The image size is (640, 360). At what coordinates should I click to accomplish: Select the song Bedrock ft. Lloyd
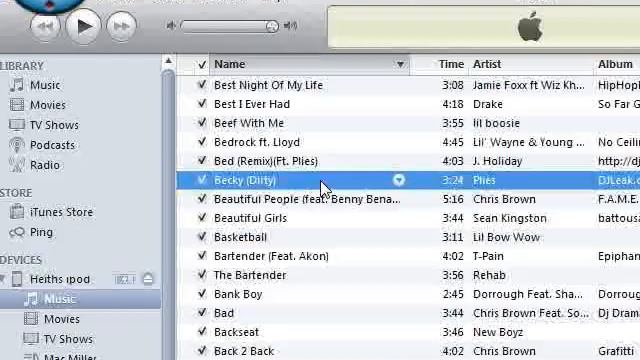(257, 142)
